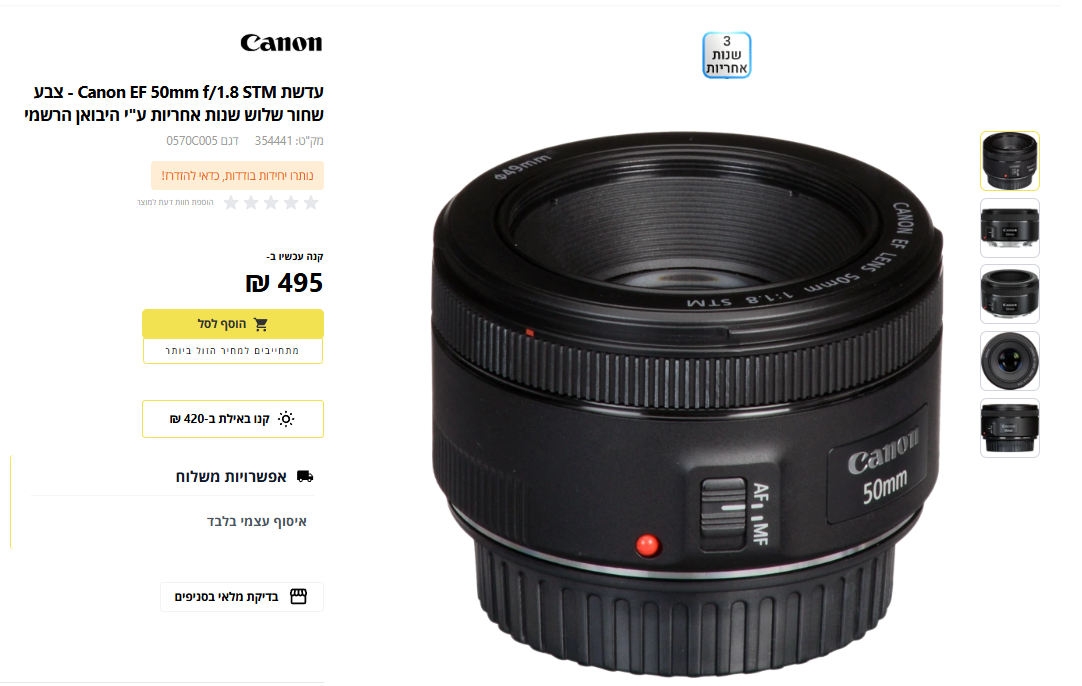The height and width of the screenshot is (686, 1082).
Task: Click the Canon brand logo
Action: point(281,43)
